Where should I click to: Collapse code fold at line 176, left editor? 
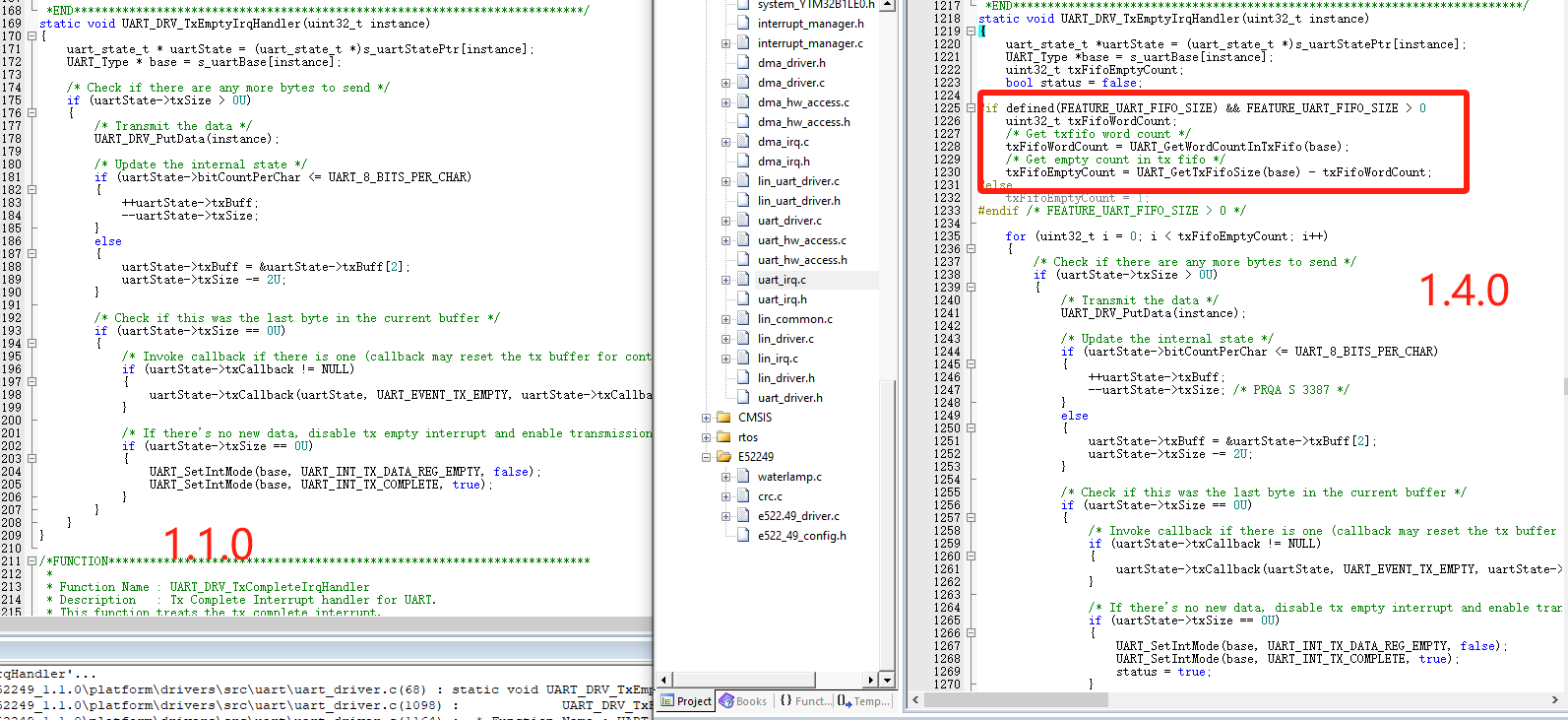(31, 113)
